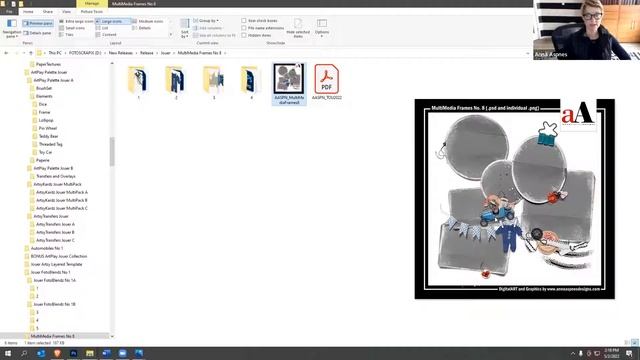The height and width of the screenshot is (360, 640).
Task: Select Transfers and Overlays folder
Action: 56,176
